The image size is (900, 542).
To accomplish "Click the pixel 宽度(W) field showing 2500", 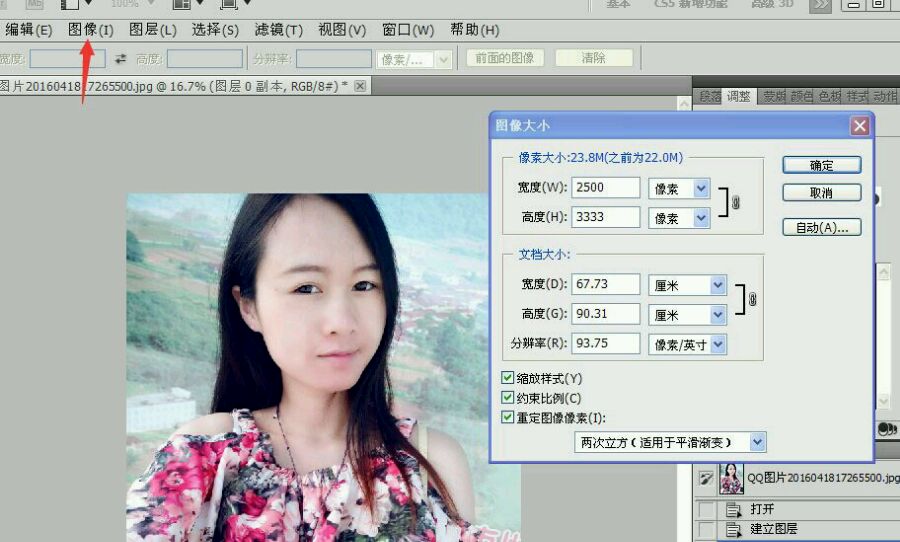I will (607, 188).
